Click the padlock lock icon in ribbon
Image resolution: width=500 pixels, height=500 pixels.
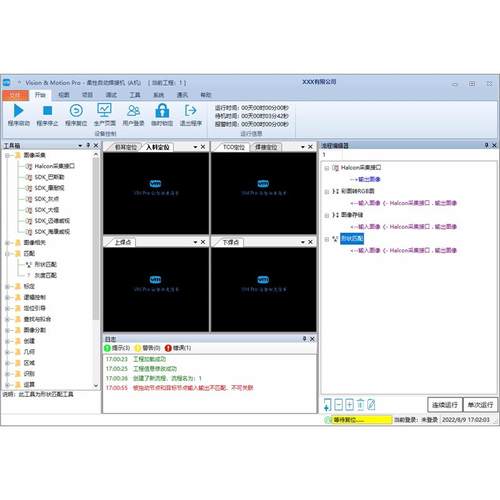(x=162, y=110)
